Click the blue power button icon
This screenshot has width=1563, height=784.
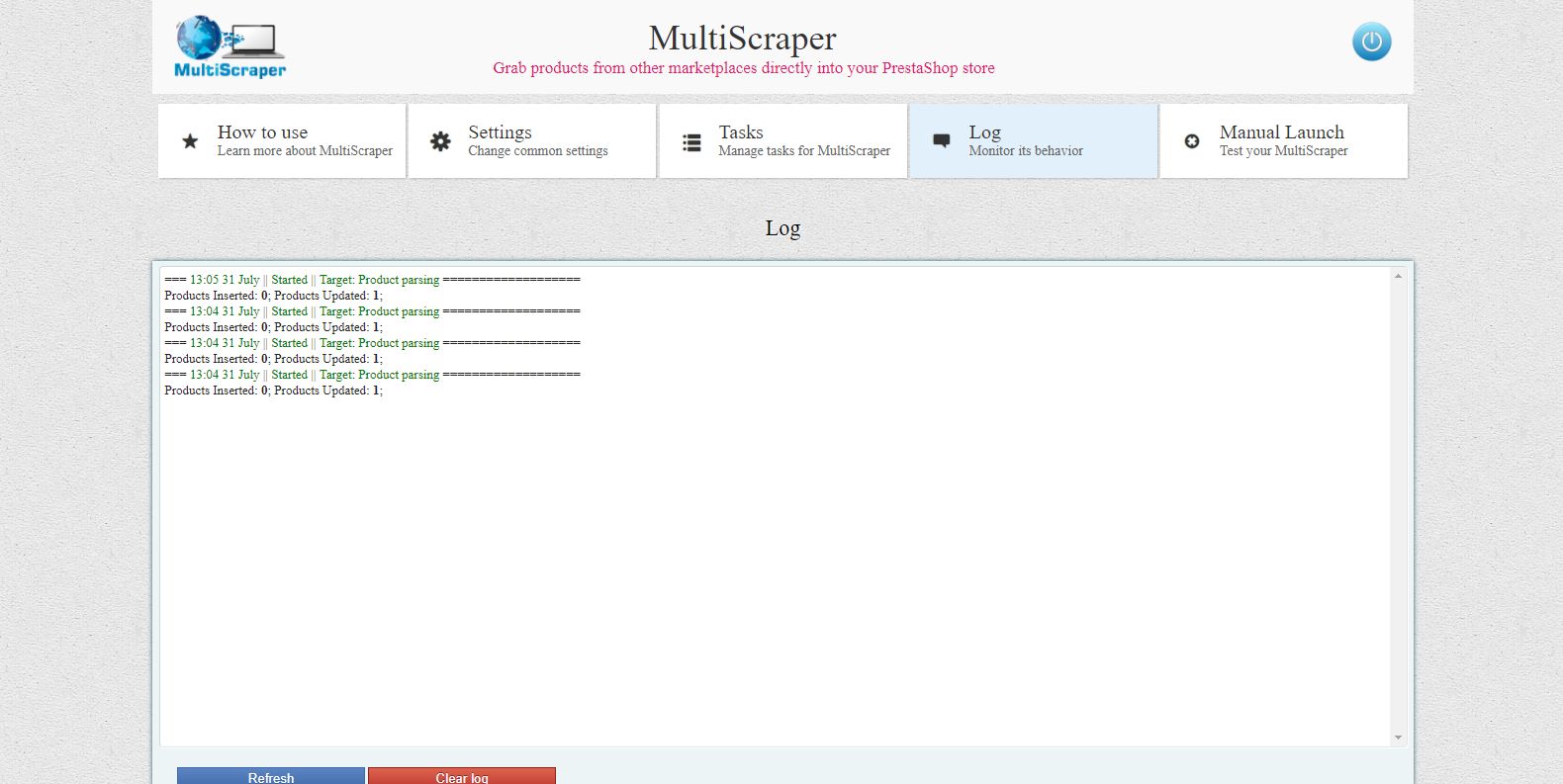point(1371,42)
